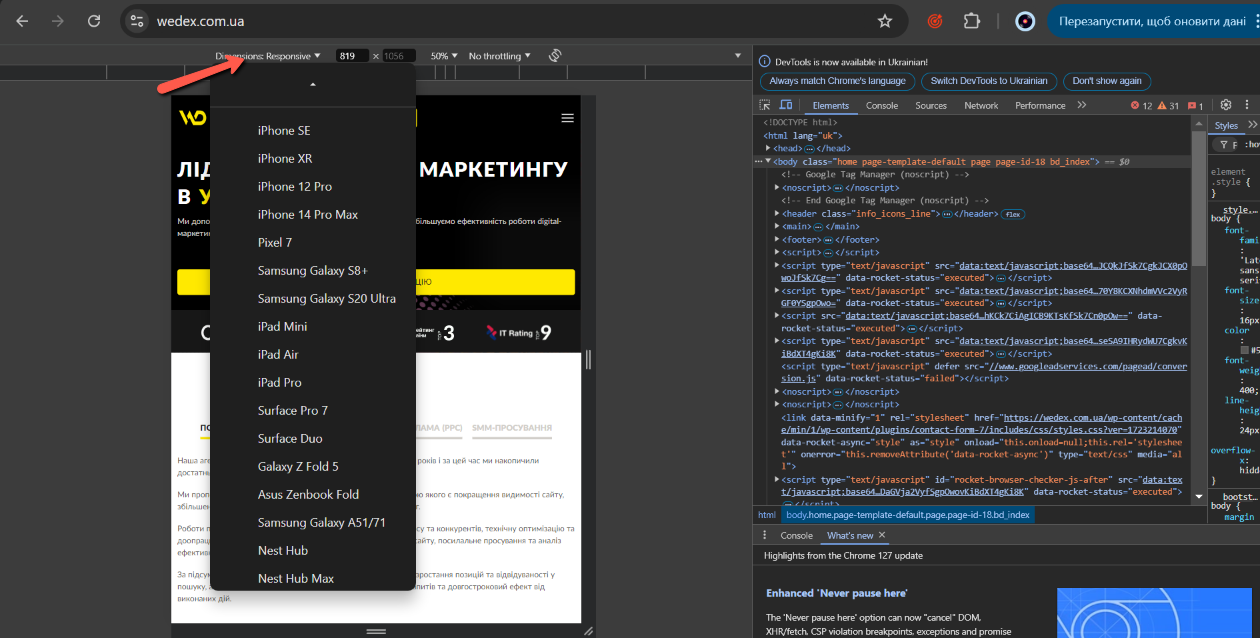Click the viewport width field showing 819
1260x638 pixels.
[352, 56]
